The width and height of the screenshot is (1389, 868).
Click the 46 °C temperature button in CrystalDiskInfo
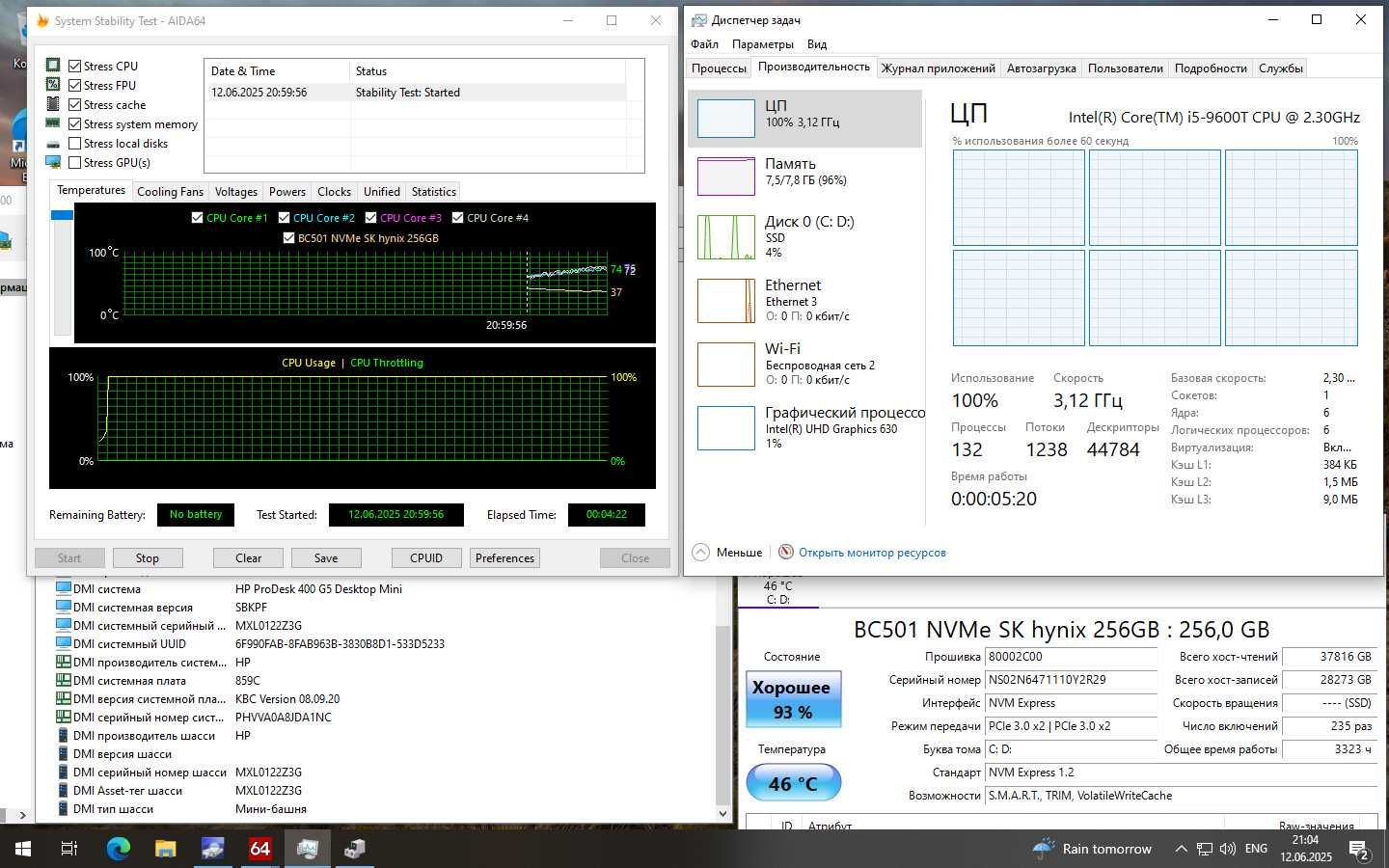click(x=793, y=783)
